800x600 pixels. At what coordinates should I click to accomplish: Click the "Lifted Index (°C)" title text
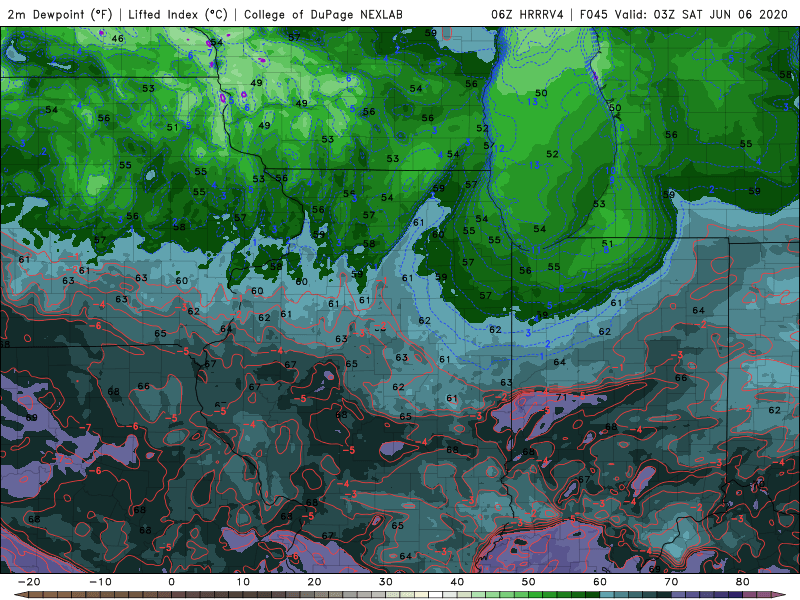click(x=178, y=14)
